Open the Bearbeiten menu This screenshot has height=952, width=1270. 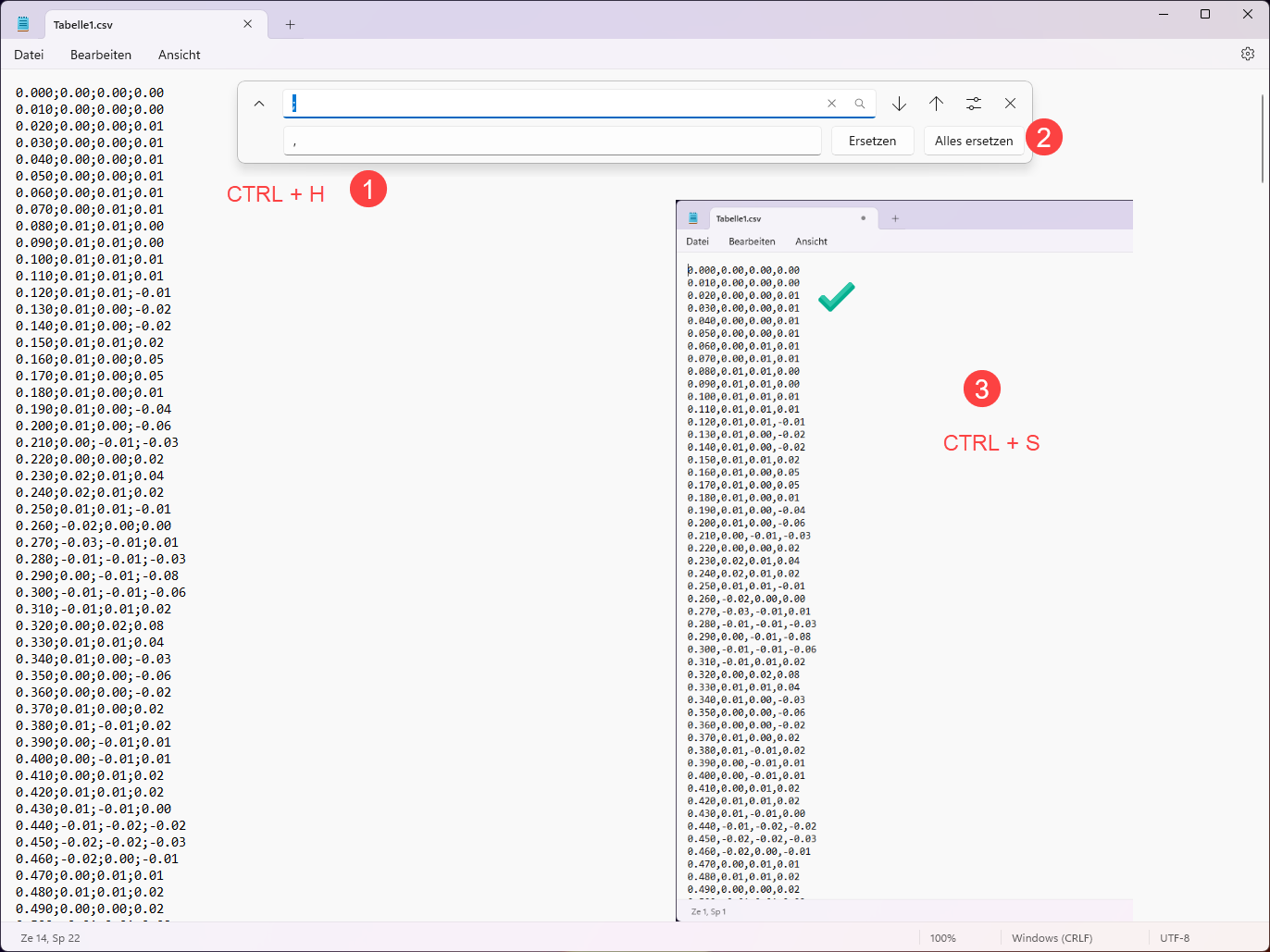coord(100,55)
